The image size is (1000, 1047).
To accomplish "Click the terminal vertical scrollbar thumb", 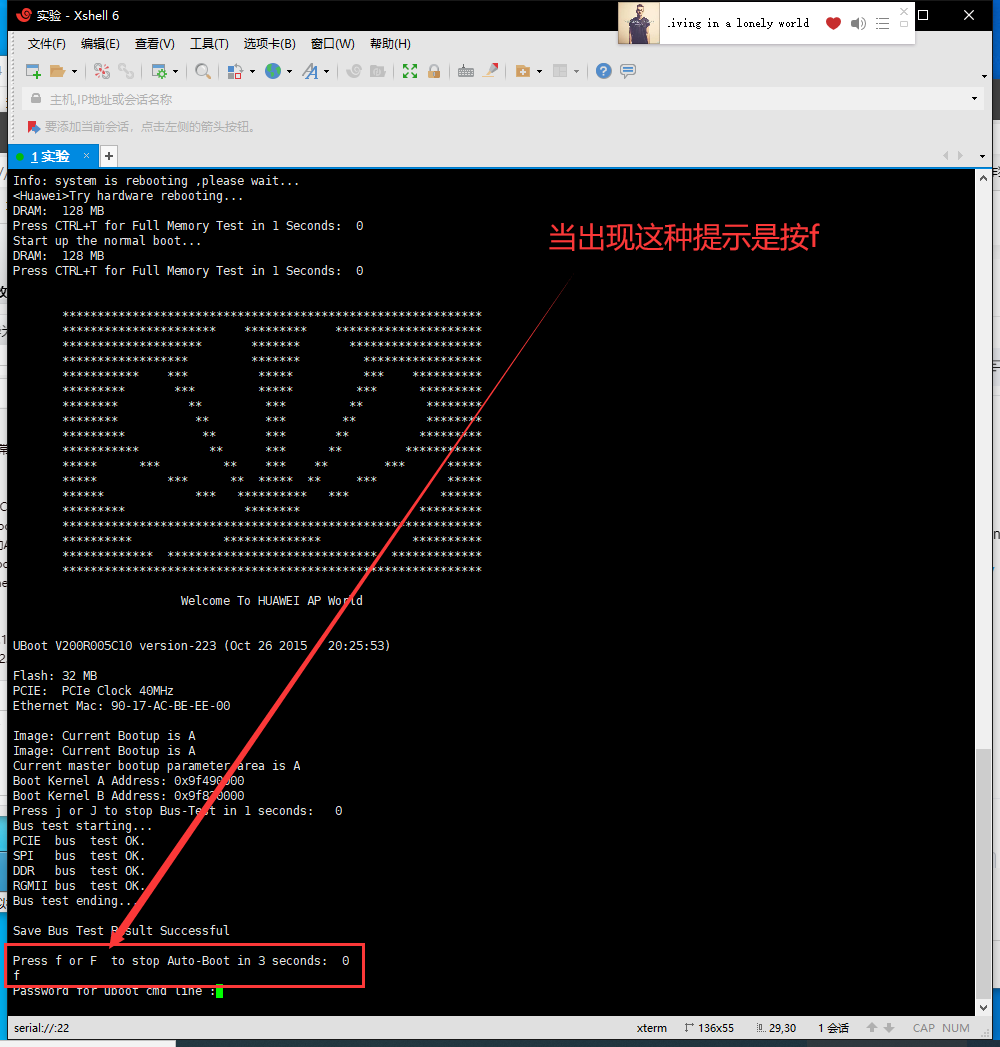I will (983, 872).
